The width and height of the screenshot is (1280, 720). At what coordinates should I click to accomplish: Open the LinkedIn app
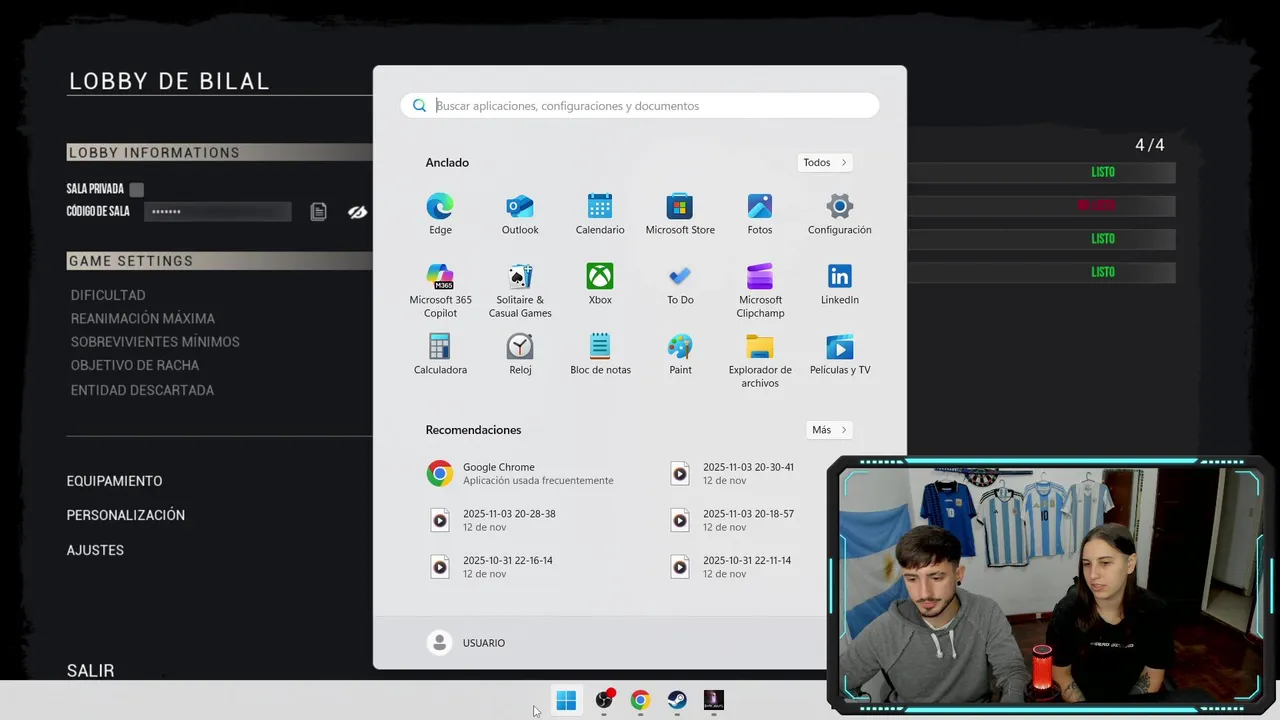pyautogui.click(x=840, y=284)
